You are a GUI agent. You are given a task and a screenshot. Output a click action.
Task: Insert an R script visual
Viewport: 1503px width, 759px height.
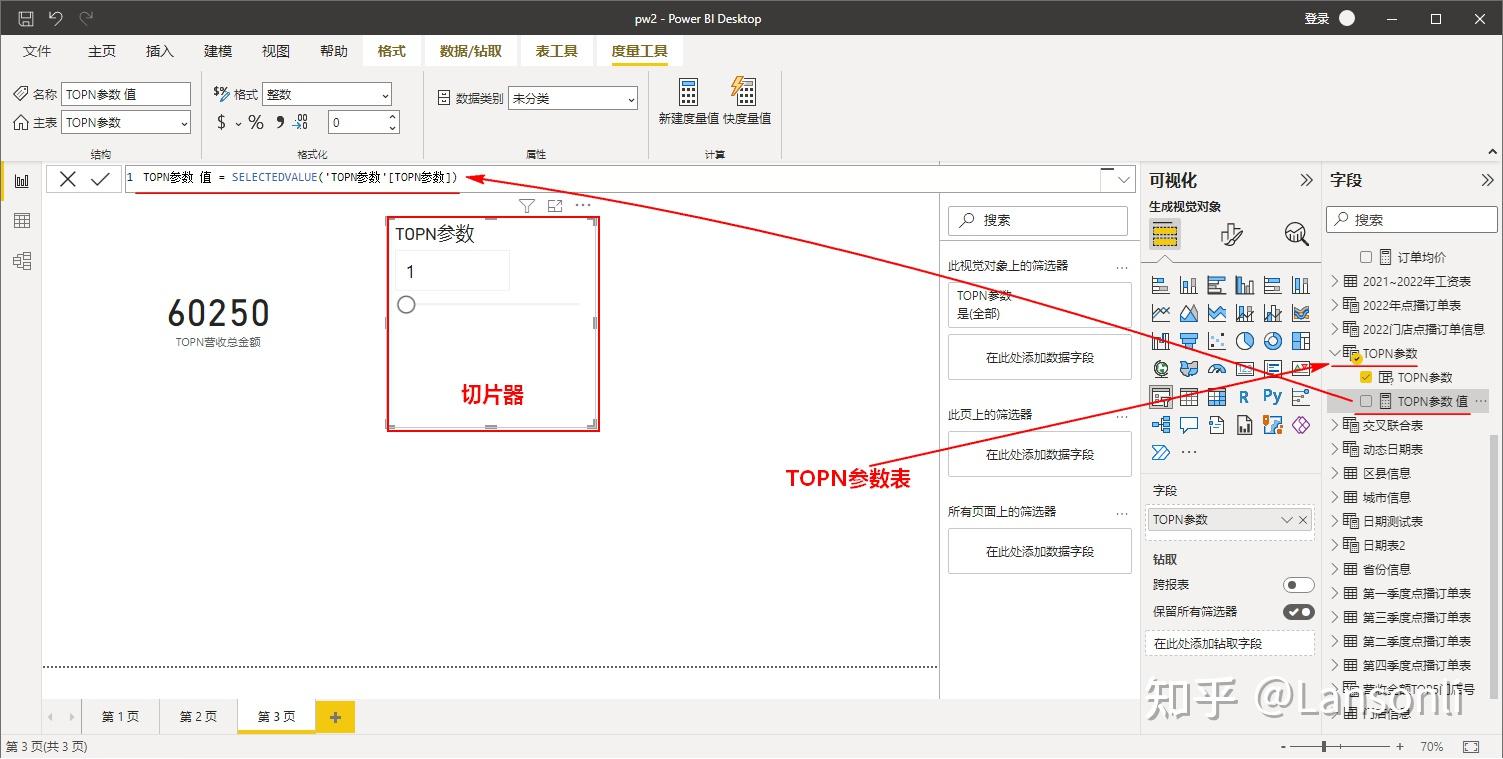pyautogui.click(x=1242, y=397)
